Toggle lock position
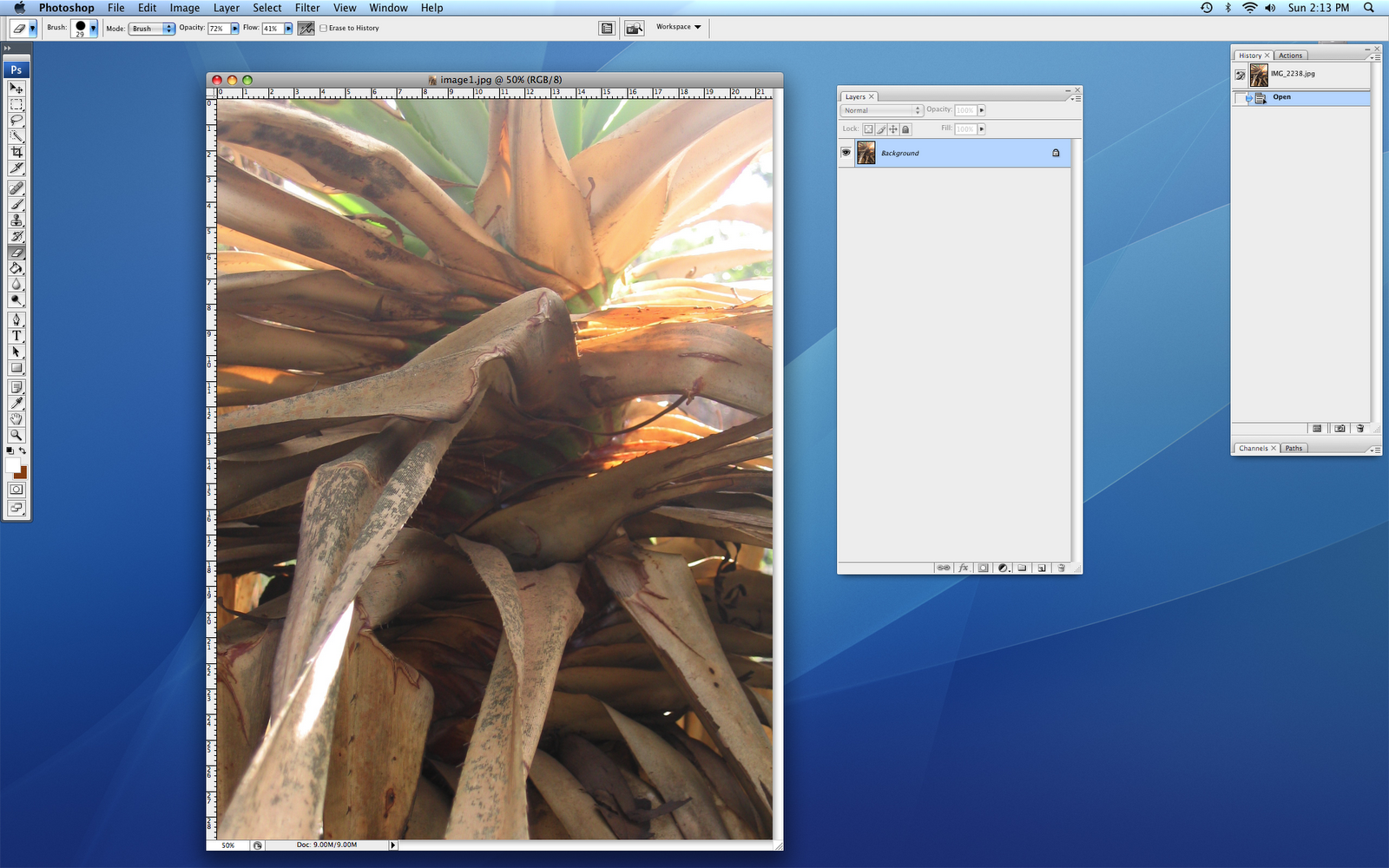The width and height of the screenshot is (1389, 868). 893,129
